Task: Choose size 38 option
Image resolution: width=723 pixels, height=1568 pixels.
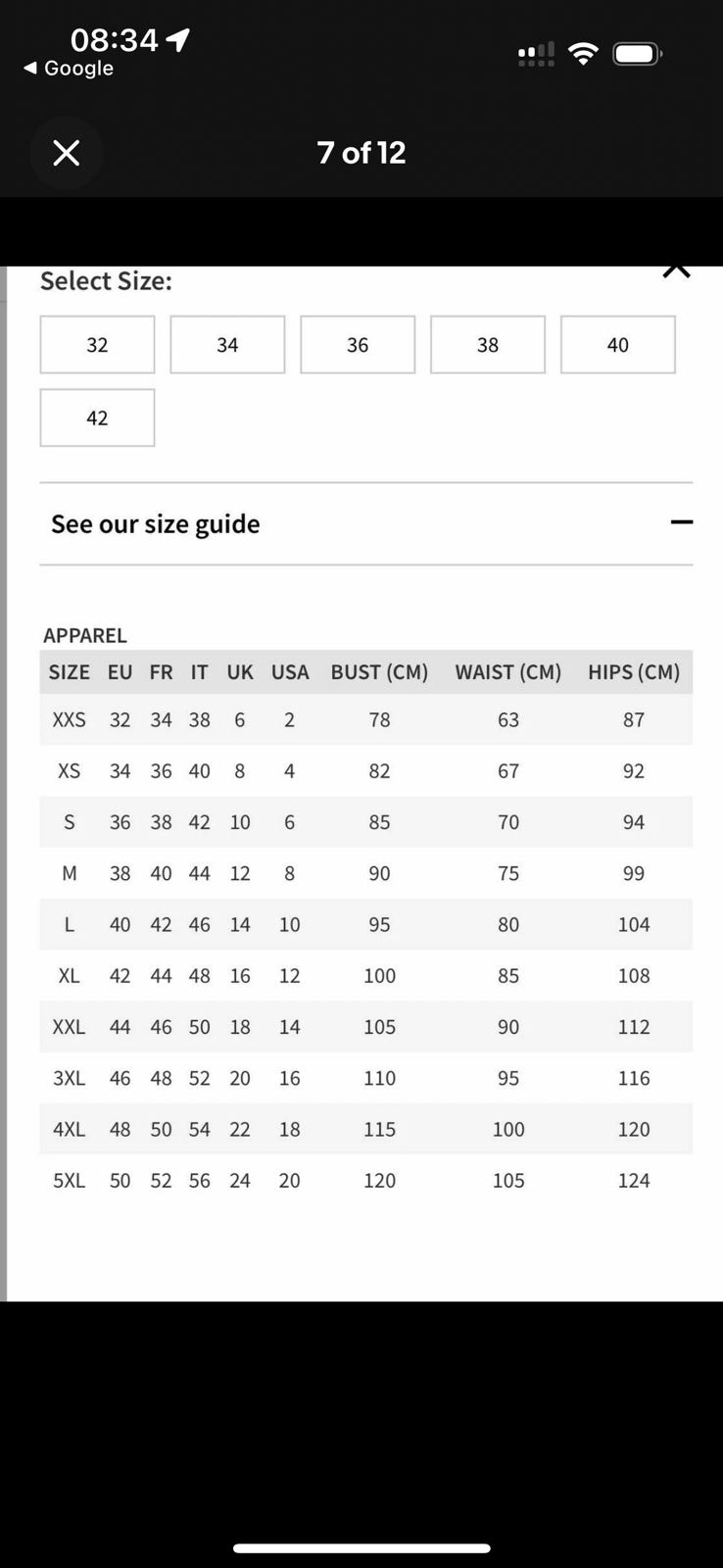Action: click(488, 345)
